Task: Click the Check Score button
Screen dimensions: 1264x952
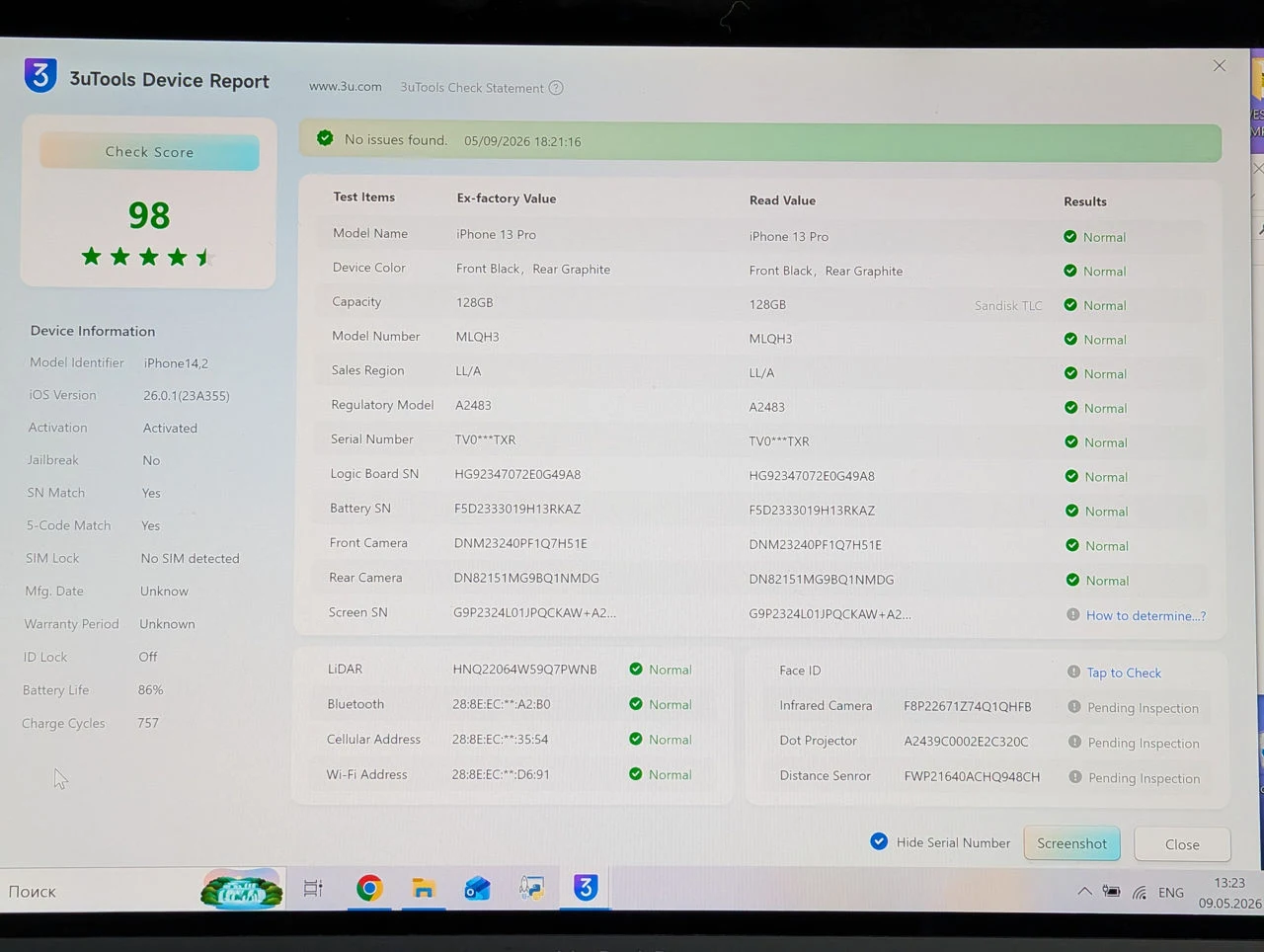Action: click(x=149, y=152)
